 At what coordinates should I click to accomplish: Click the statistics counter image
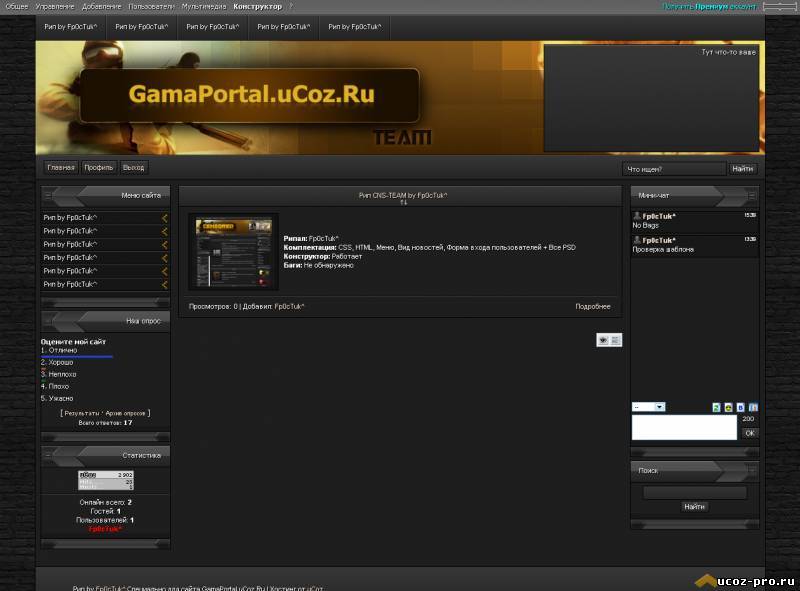coord(106,480)
